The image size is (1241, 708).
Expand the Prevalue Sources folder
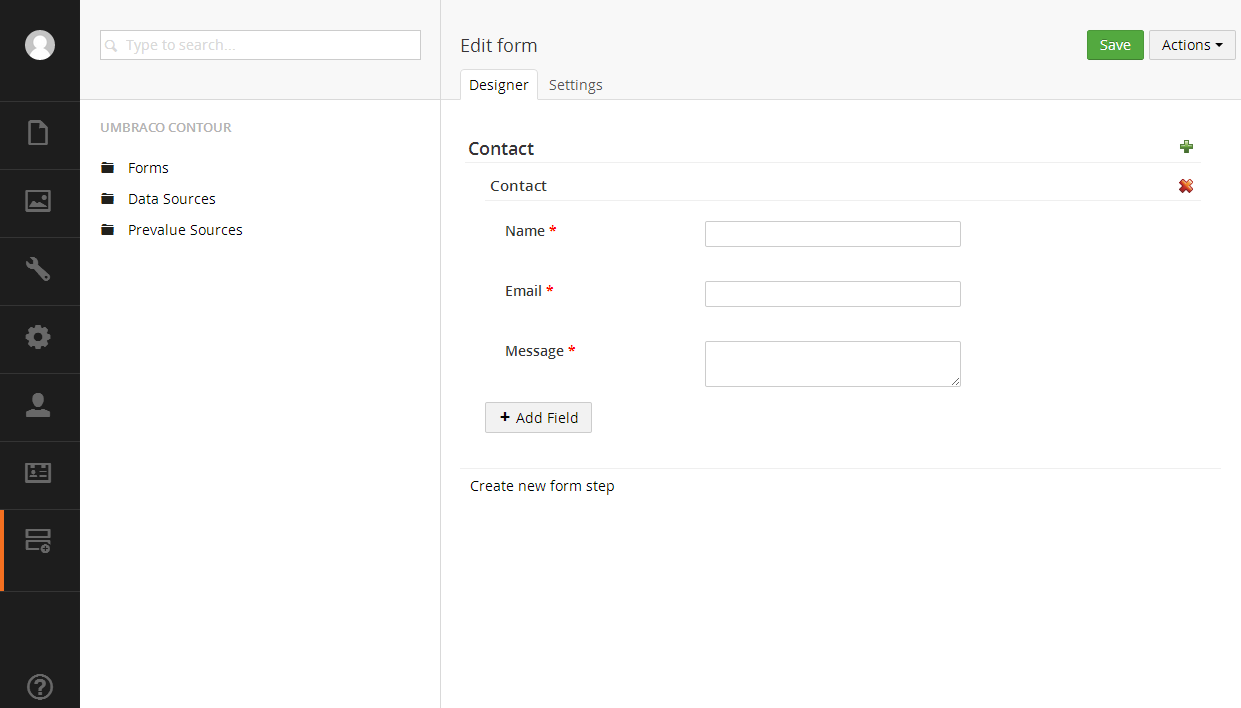[x=185, y=230]
